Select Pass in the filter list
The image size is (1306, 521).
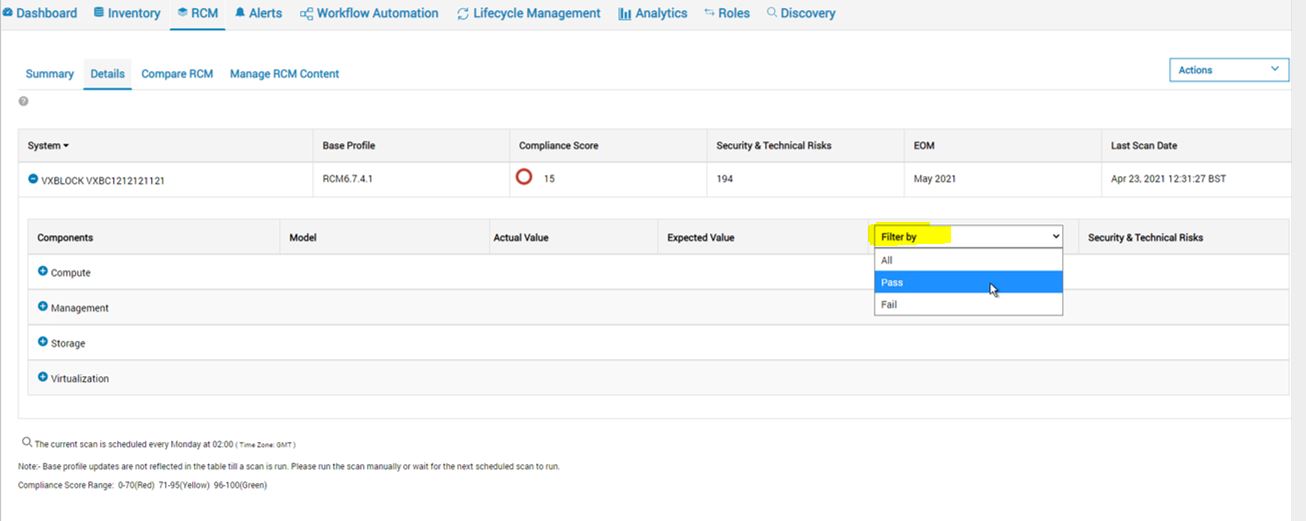[x=967, y=283]
